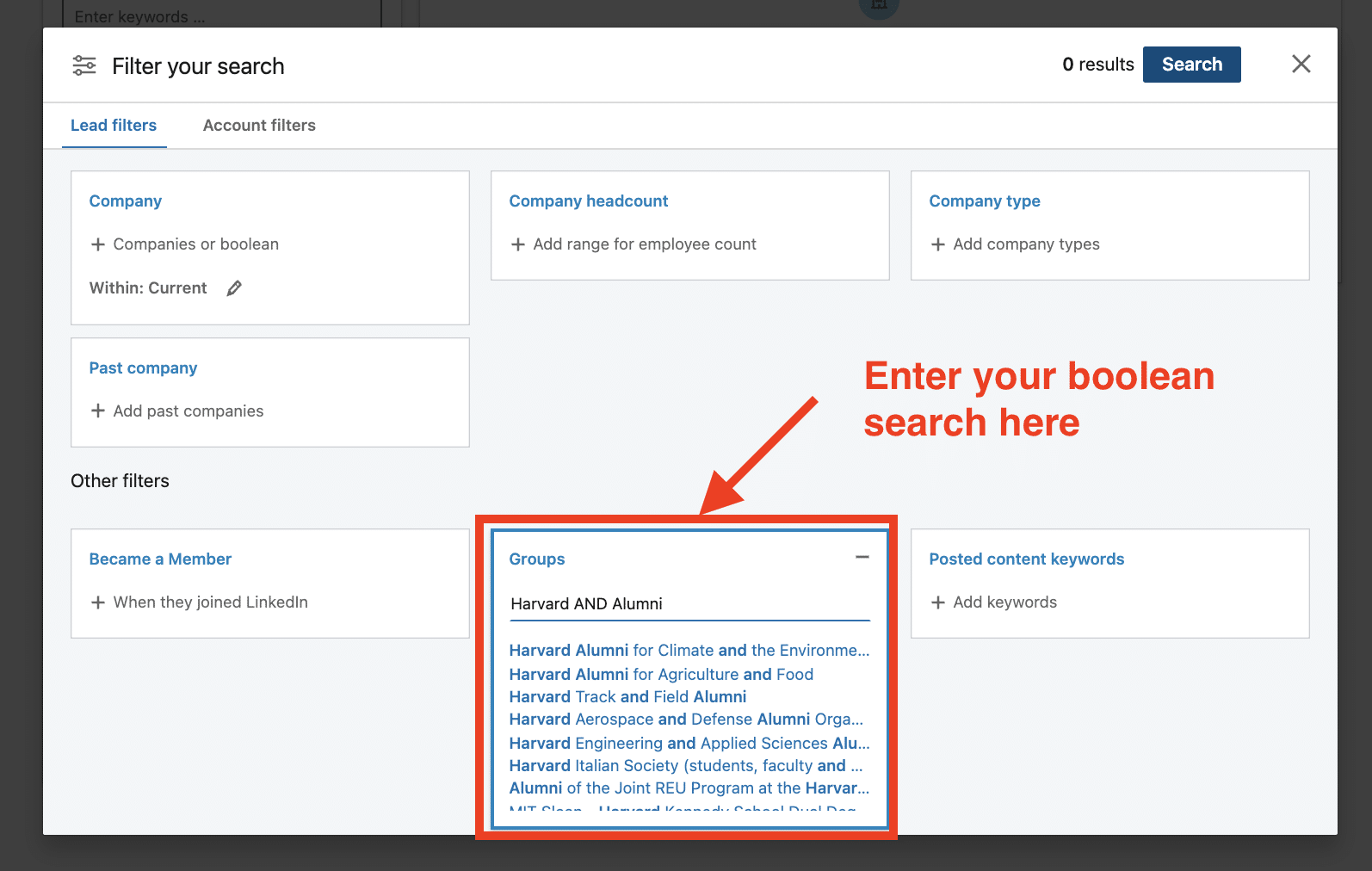Open the Company headcount filter heading
1372x871 pixels.
tap(589, 201)
